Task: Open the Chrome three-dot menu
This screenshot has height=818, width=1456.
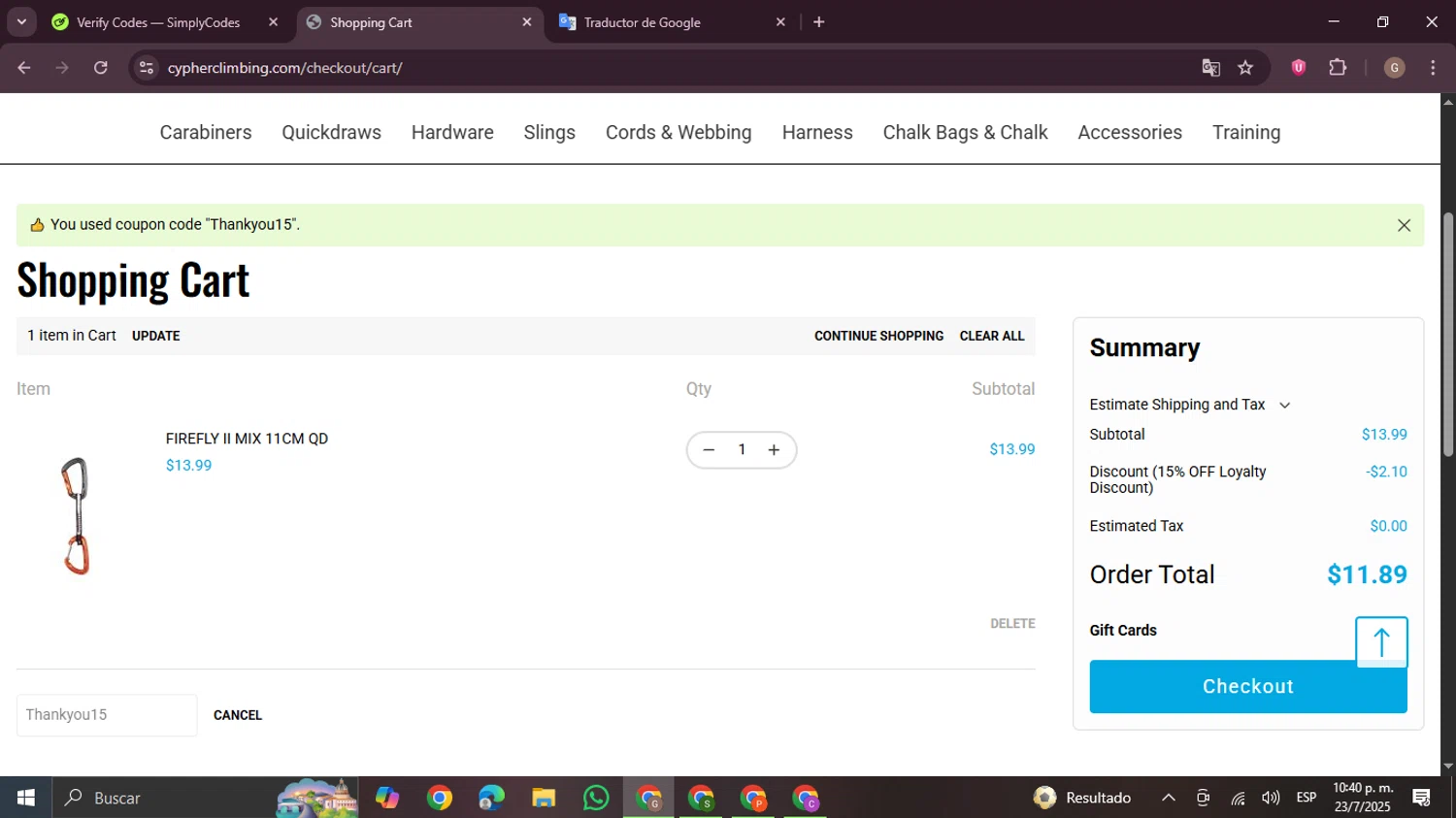Action: [1433, 68]
